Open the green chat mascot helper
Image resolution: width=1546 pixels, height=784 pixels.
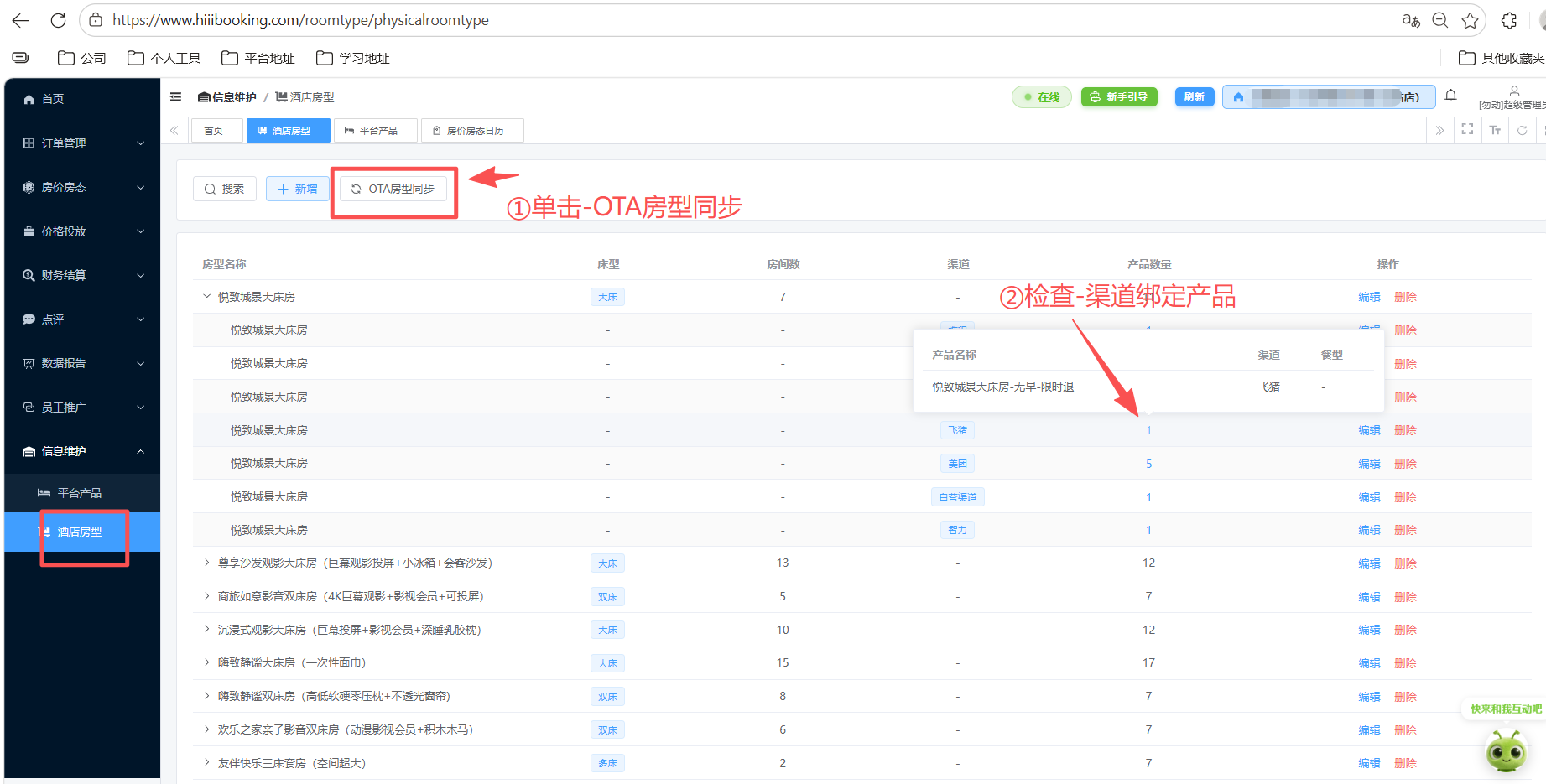(x=1506, y=750)
